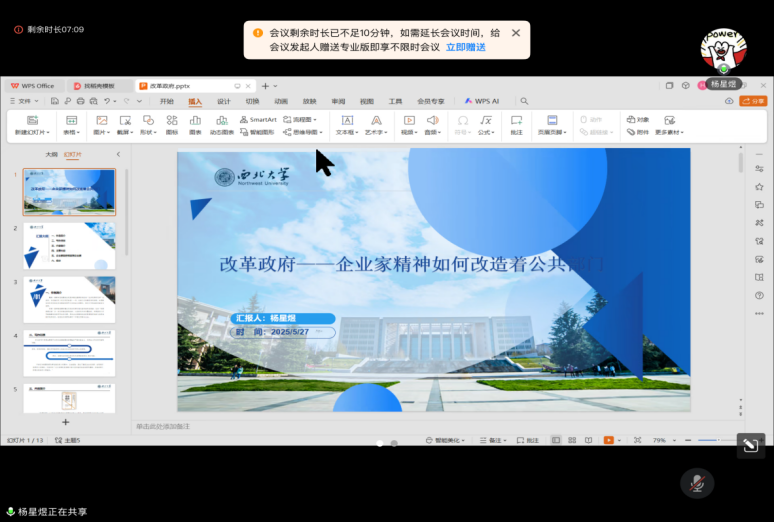
Task: Insert a text box with 文本框
Action: (x=347, y=124)
